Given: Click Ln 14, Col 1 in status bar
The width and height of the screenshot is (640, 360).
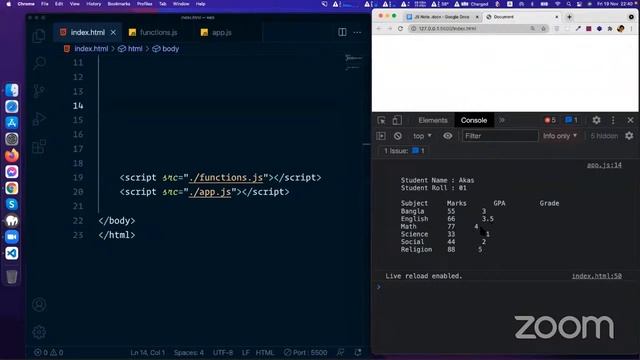Looking at the screenshot, I should (x=147, y=352).
